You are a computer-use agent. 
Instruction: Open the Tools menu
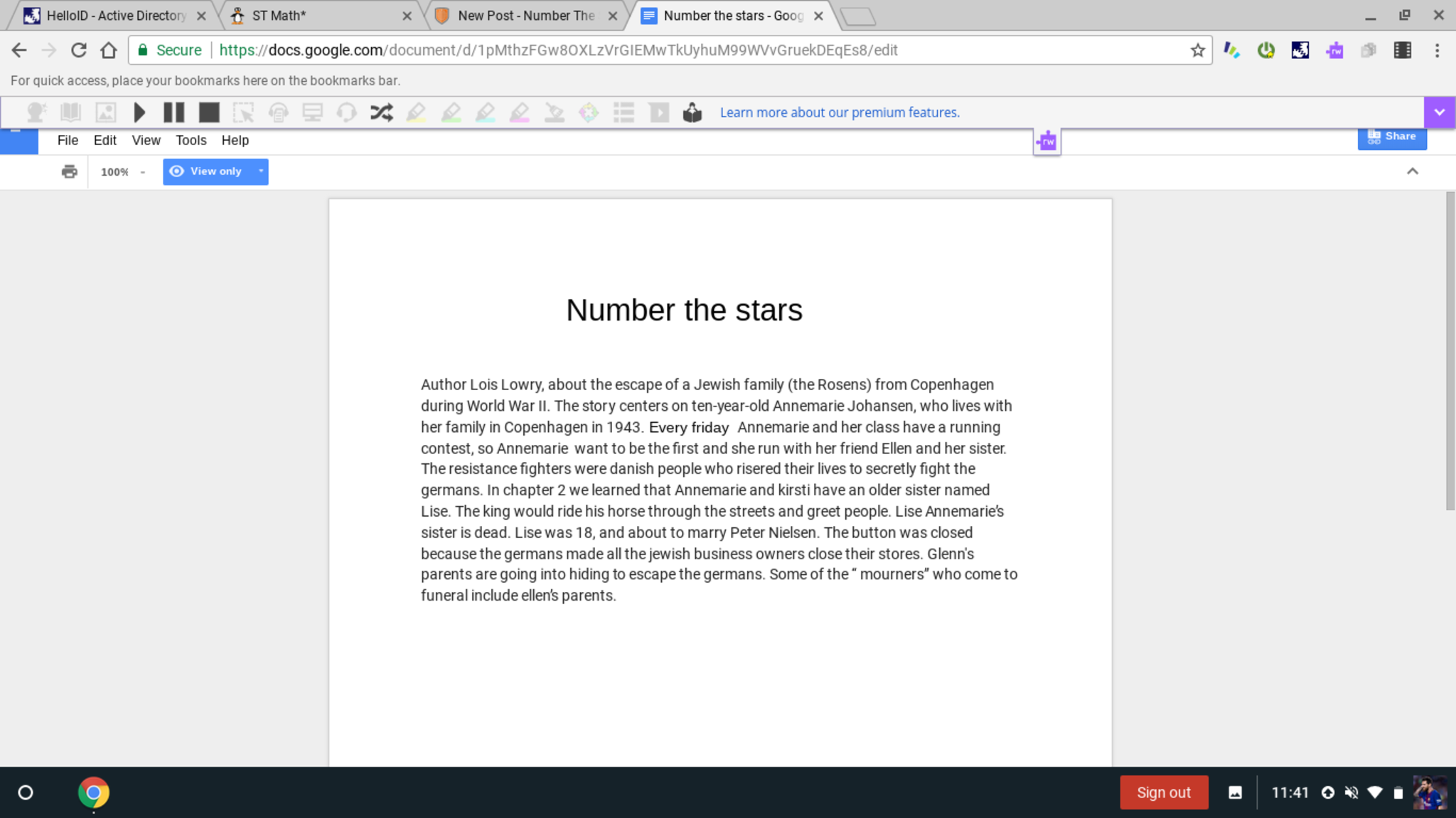pos(191,140)
